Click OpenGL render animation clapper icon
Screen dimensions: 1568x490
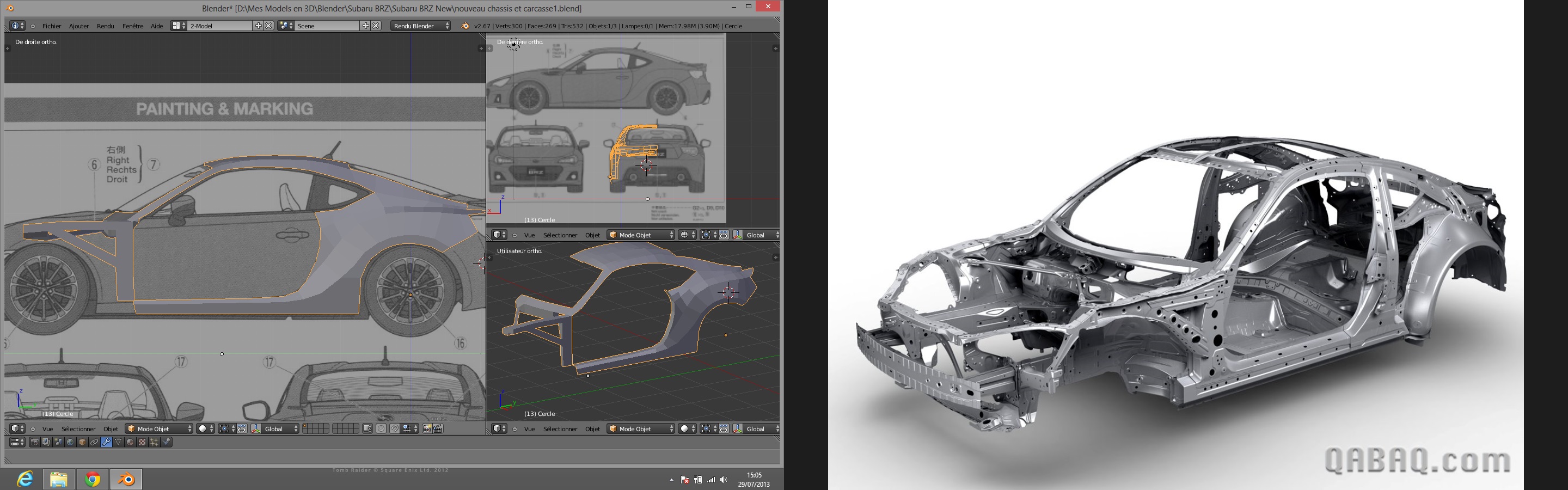click(438, 429)
